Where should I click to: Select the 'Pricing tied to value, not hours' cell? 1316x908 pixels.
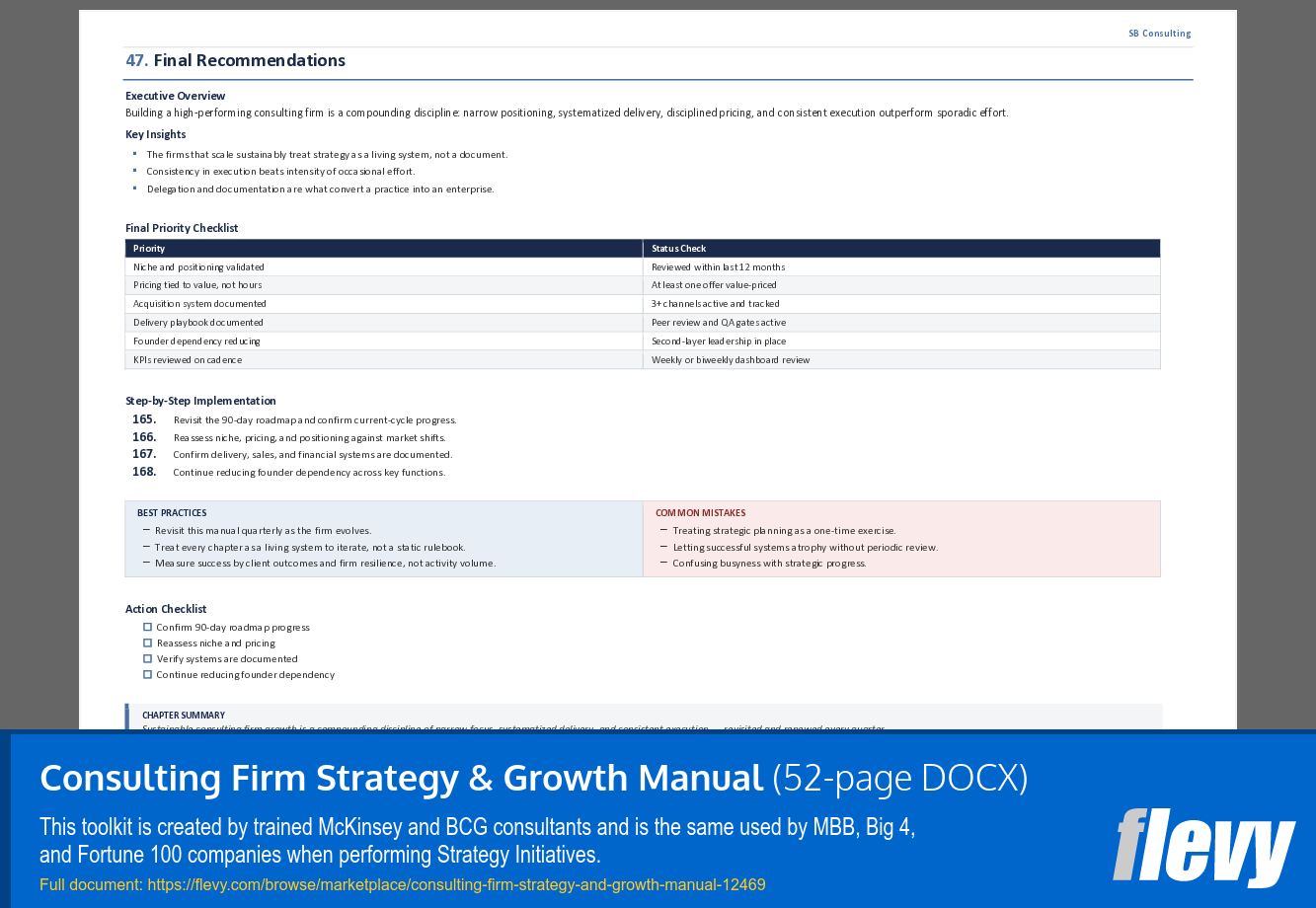(384, 285)
